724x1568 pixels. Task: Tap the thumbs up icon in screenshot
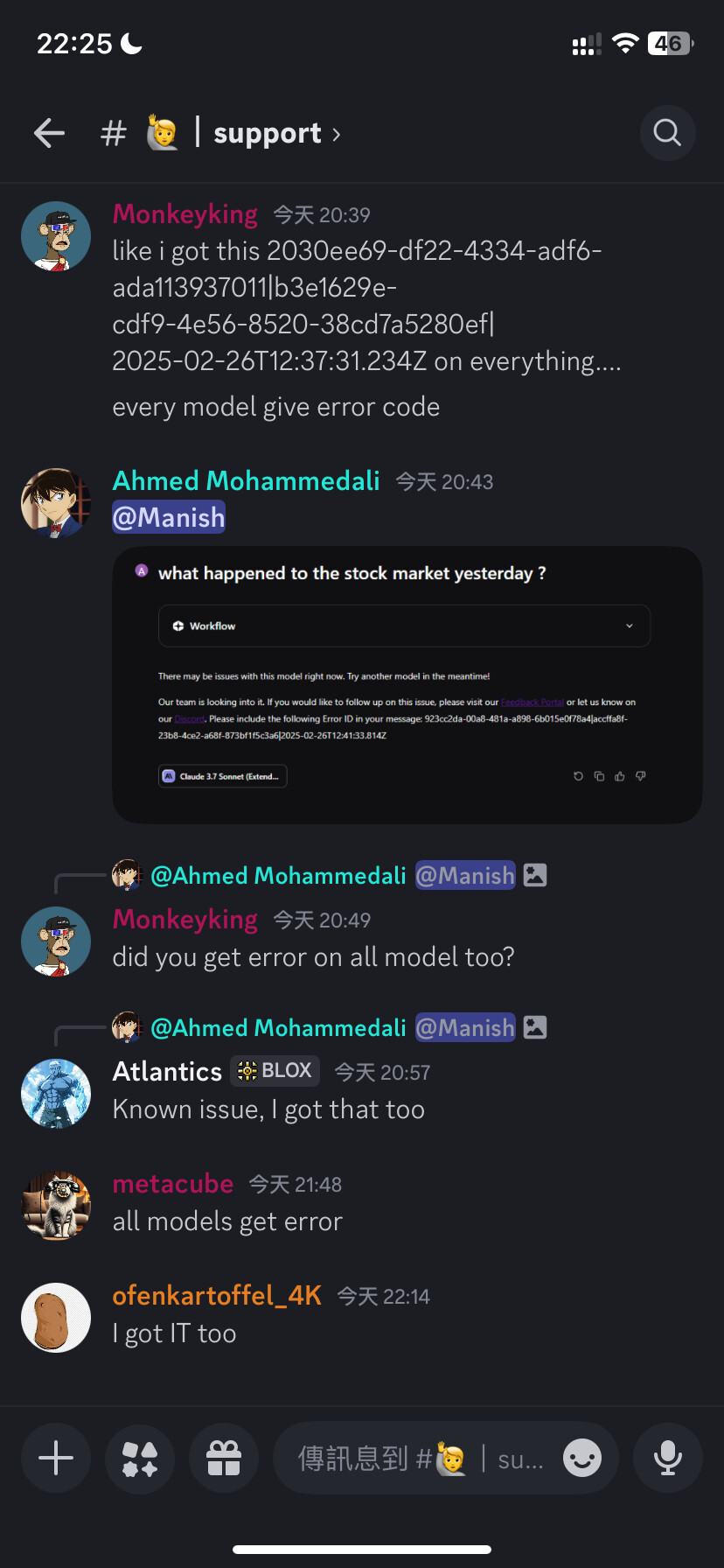[620, 776]
